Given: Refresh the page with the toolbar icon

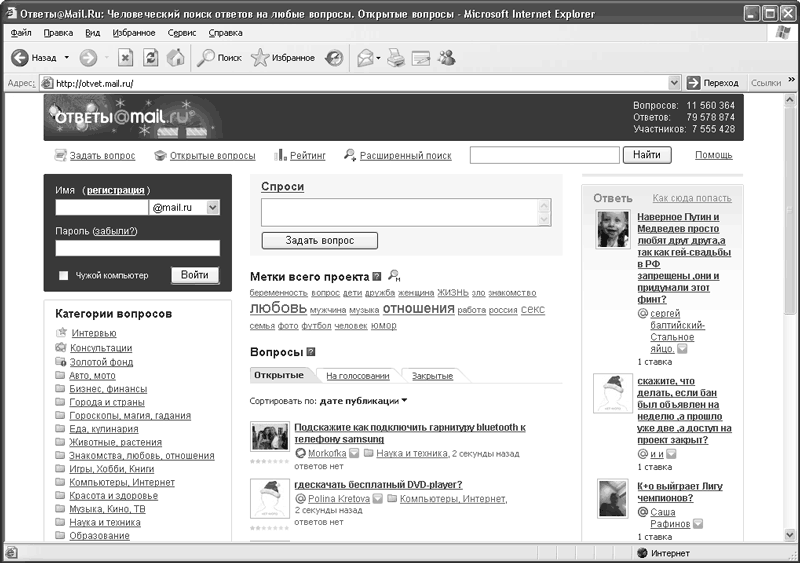Looking at the screenshot, I should pos(151,58).
